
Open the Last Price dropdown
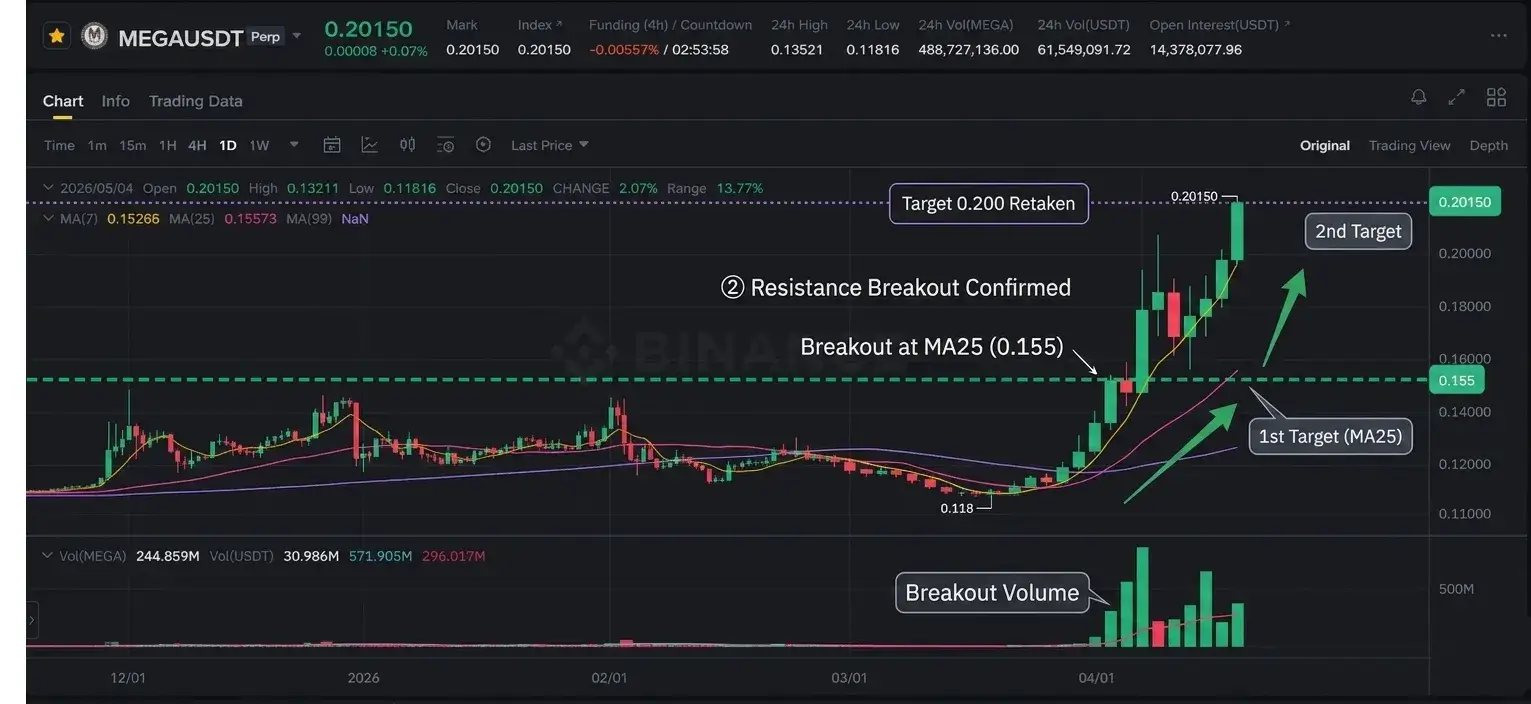point(550,145)
